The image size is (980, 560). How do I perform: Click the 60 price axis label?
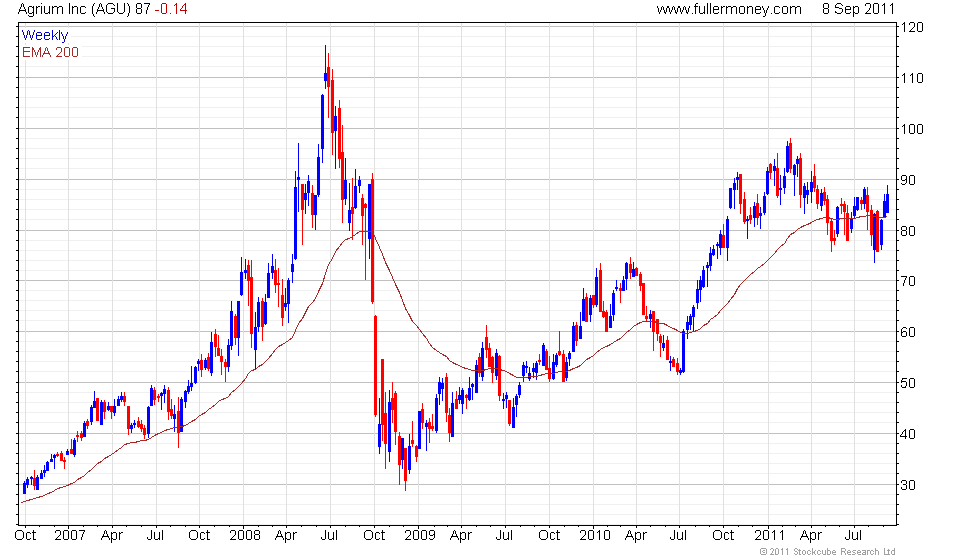(x=908, y=332)
